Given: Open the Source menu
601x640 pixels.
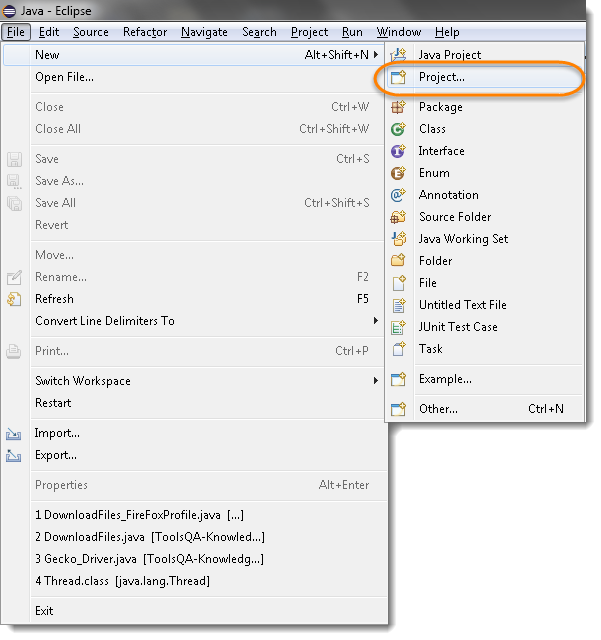Looking at the screenshot, I should (91, 32).
